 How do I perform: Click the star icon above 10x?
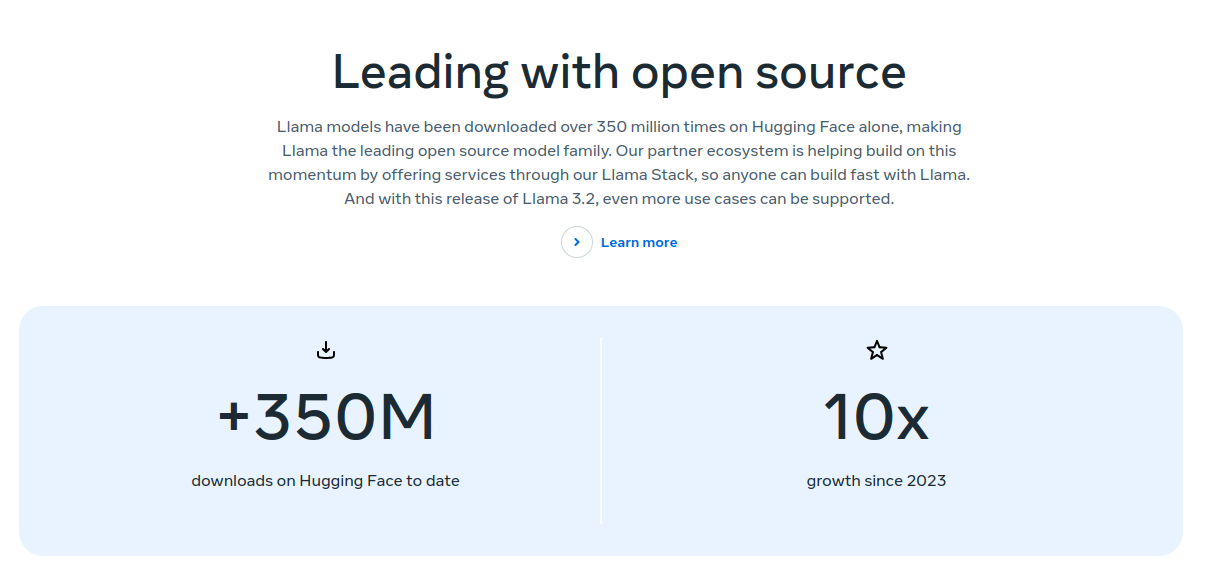tap(877, 350)
